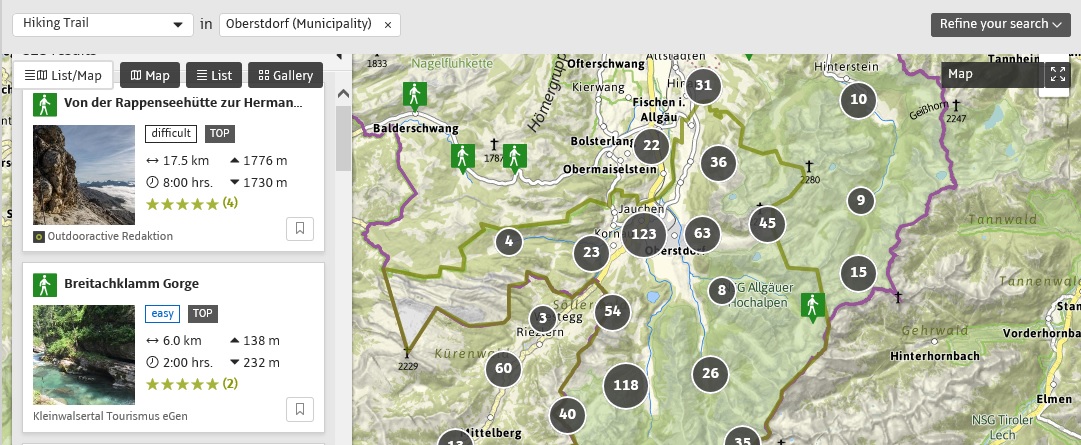Image resolution: width=1081 pixels, height=445 pixels.
Task: Switch to the Map view tab
Action: coord(150,75)
